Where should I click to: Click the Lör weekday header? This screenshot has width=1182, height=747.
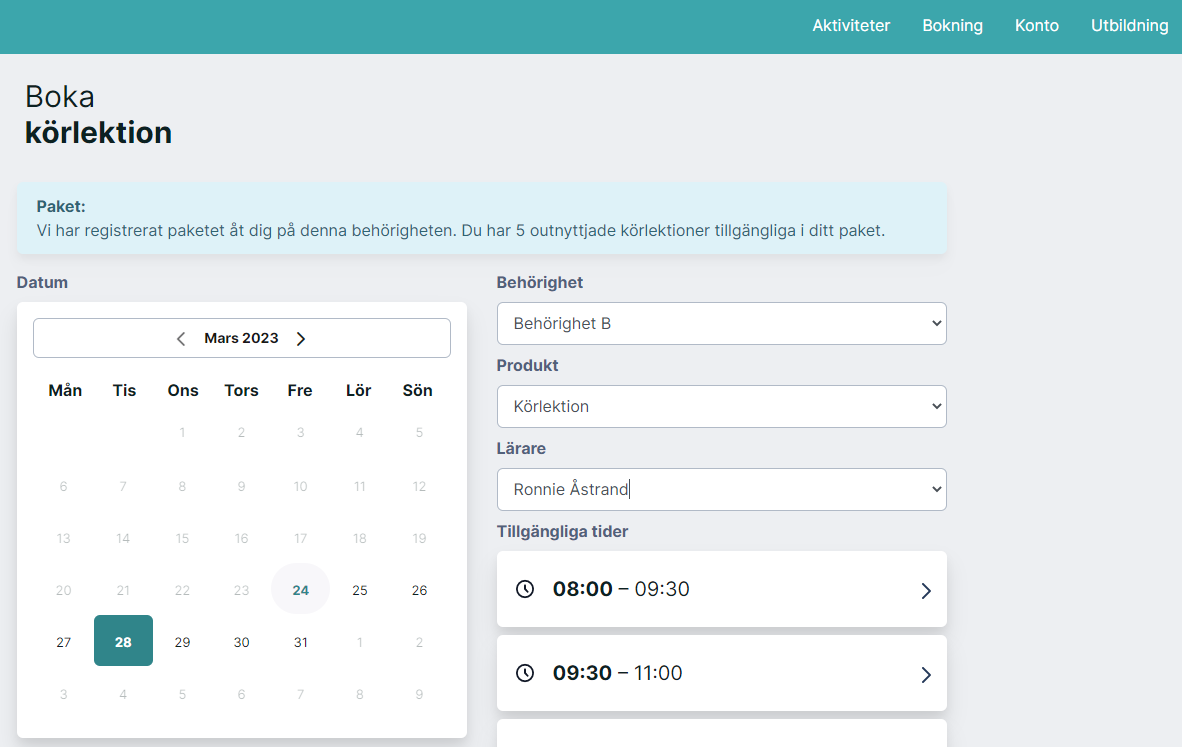[x=359, y=390]
